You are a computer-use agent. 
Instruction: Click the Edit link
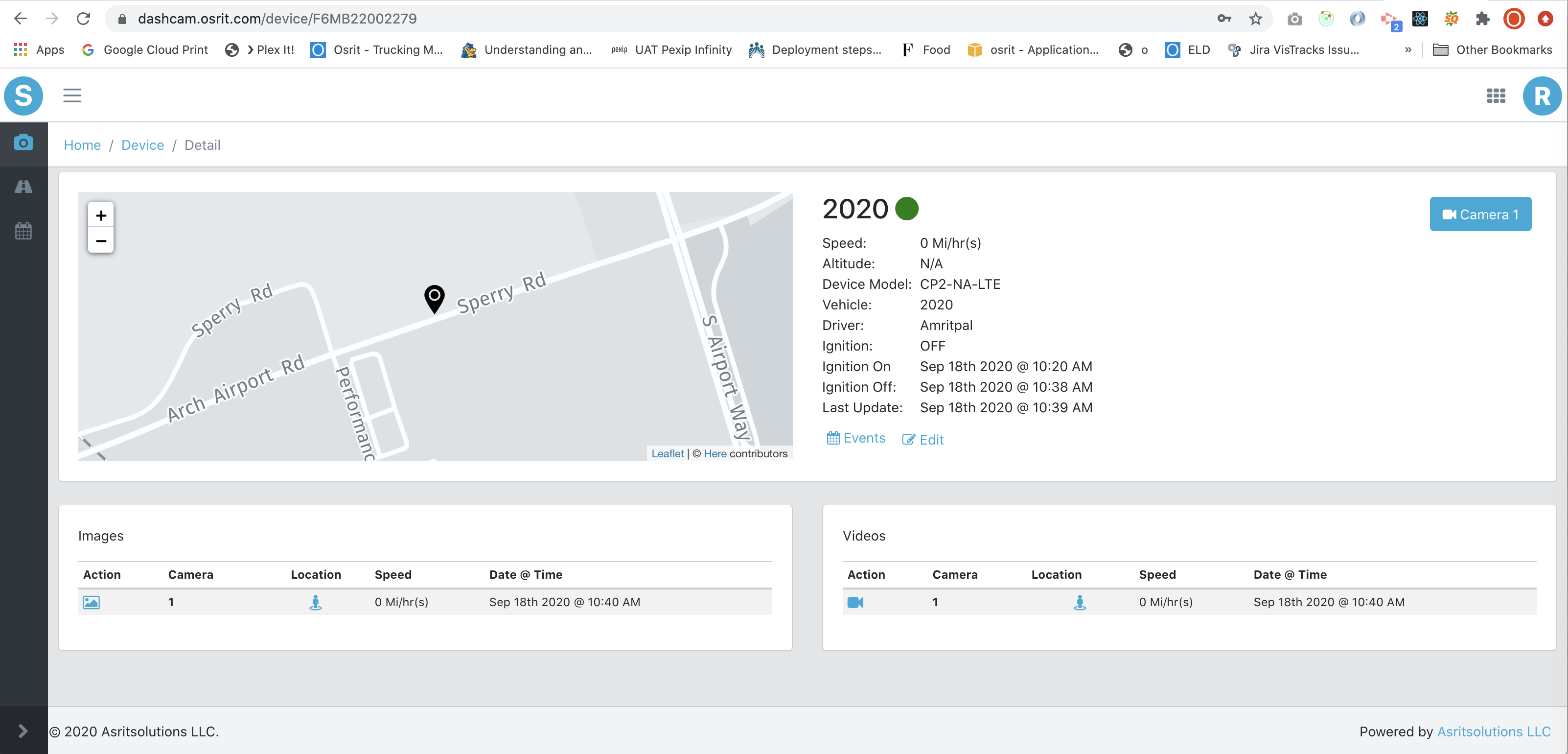[x=923, y=440]
